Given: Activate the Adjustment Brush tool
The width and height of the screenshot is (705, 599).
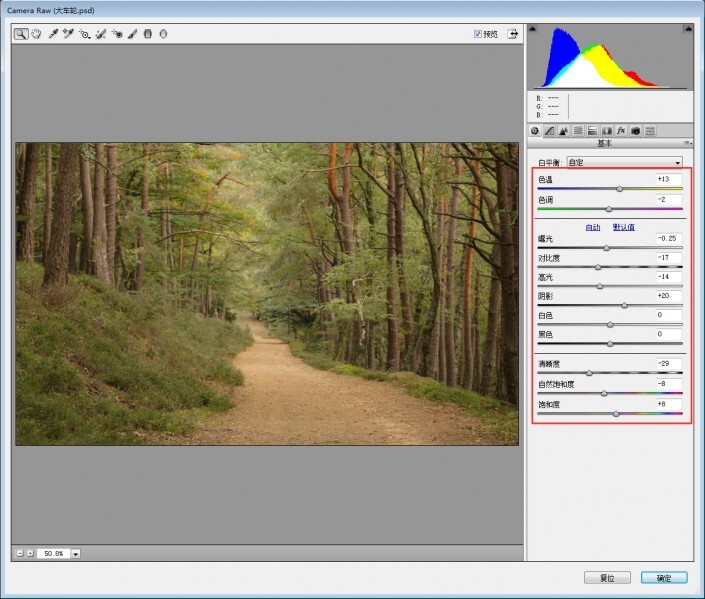Looking at the screenshot, I should tap(132, 33).
